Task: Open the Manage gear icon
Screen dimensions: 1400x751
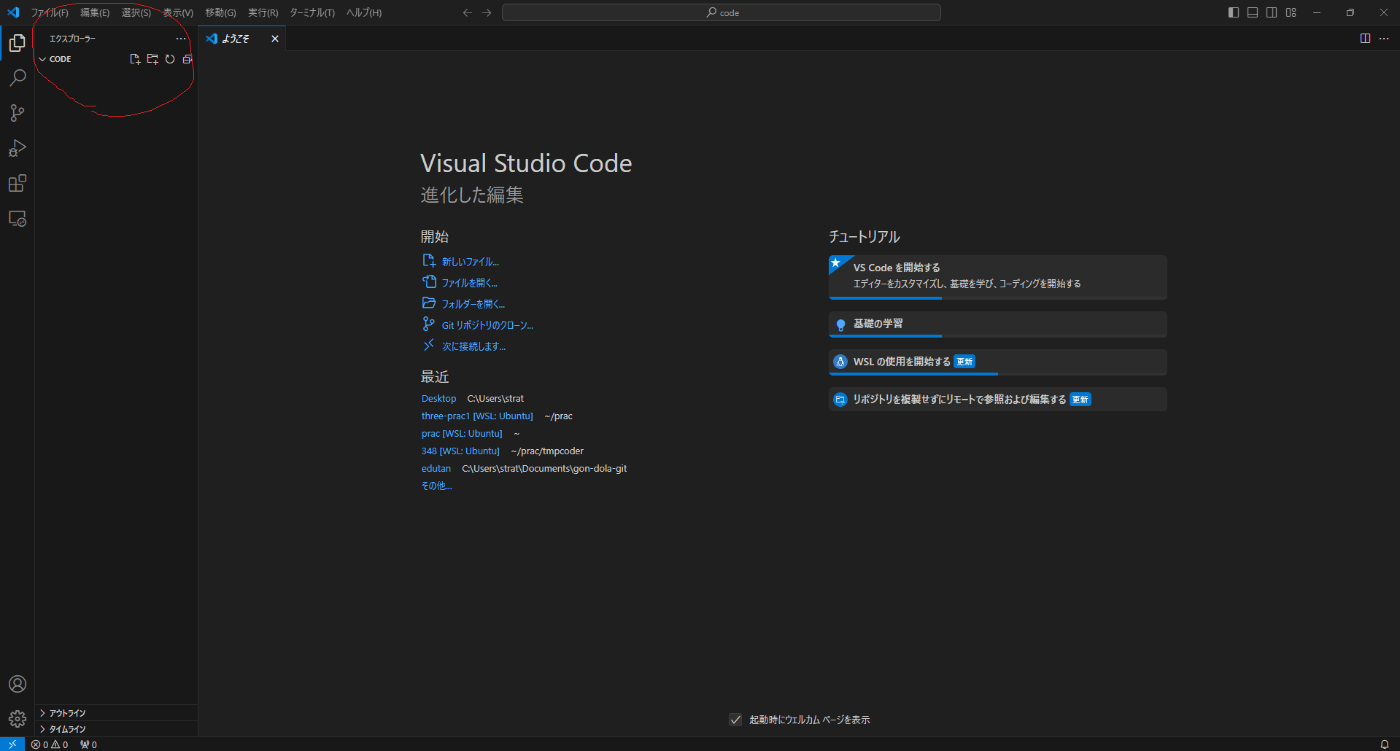Action: [x=17, y=718]
